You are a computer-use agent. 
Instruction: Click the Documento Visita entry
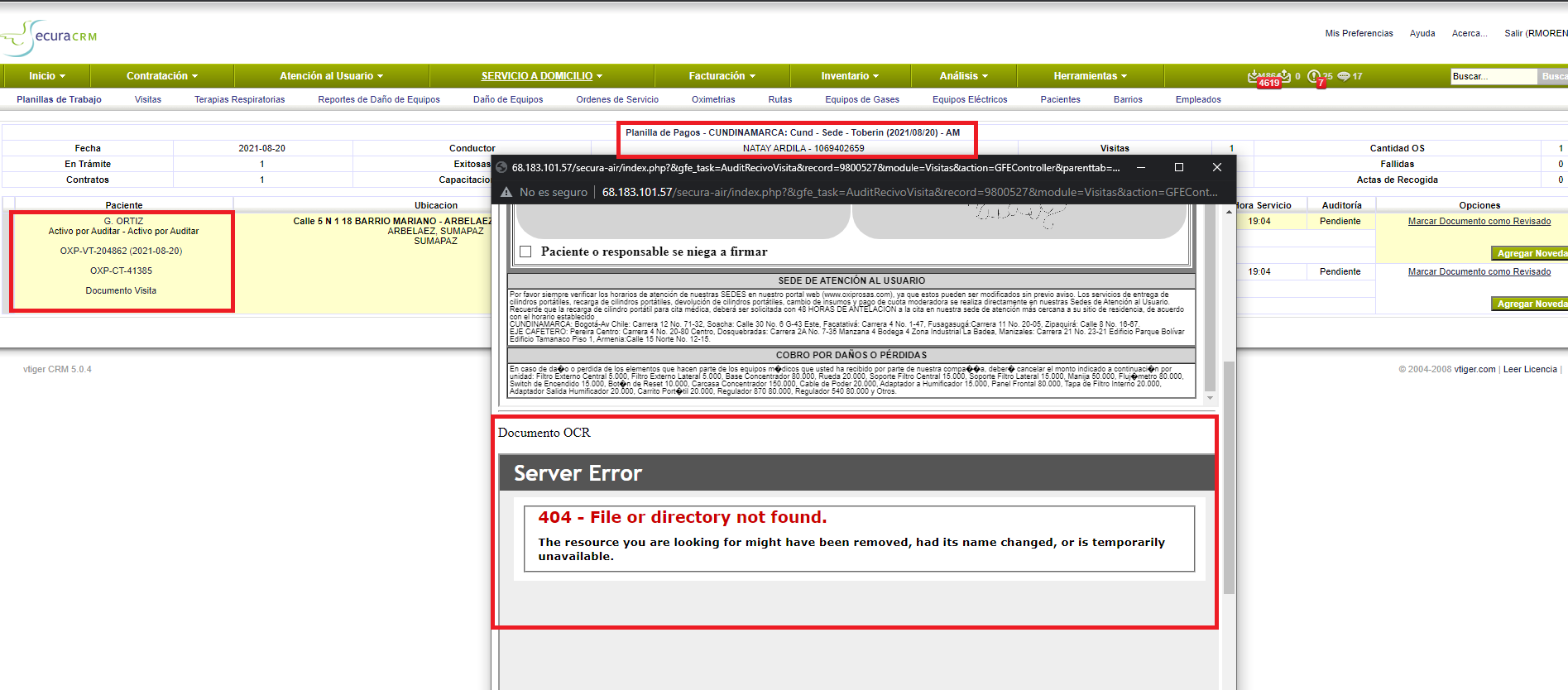tap(121, 291)
